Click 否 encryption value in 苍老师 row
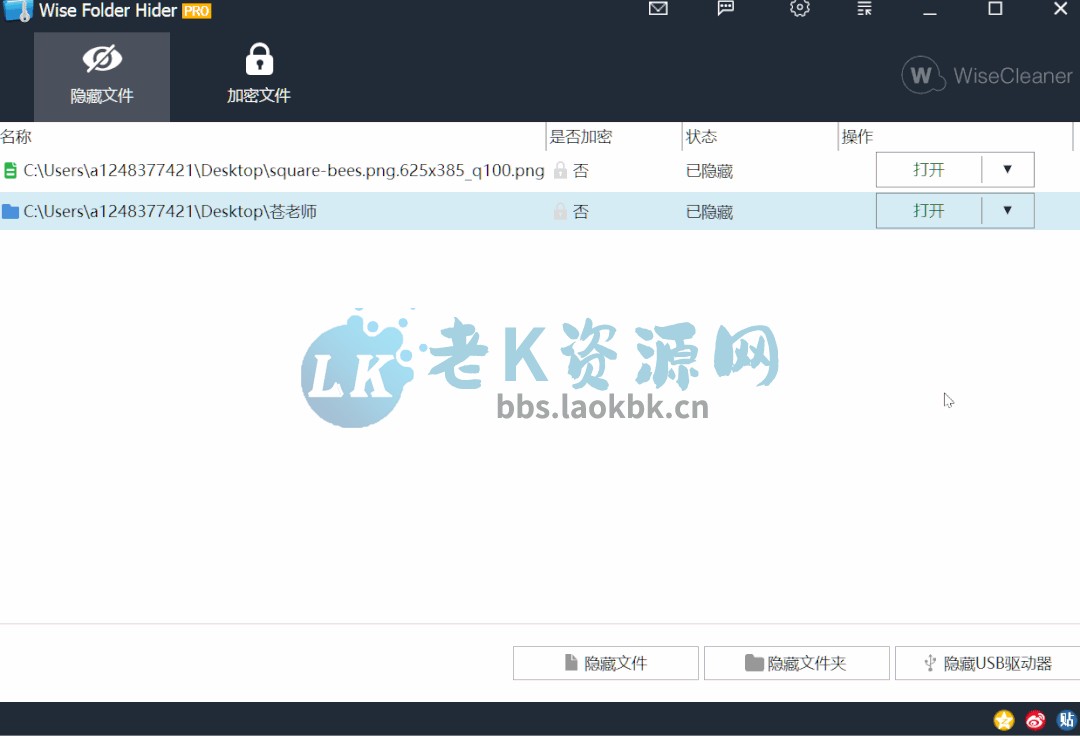The height and width of the screenshot is (736, 1080). coord(581,212)
